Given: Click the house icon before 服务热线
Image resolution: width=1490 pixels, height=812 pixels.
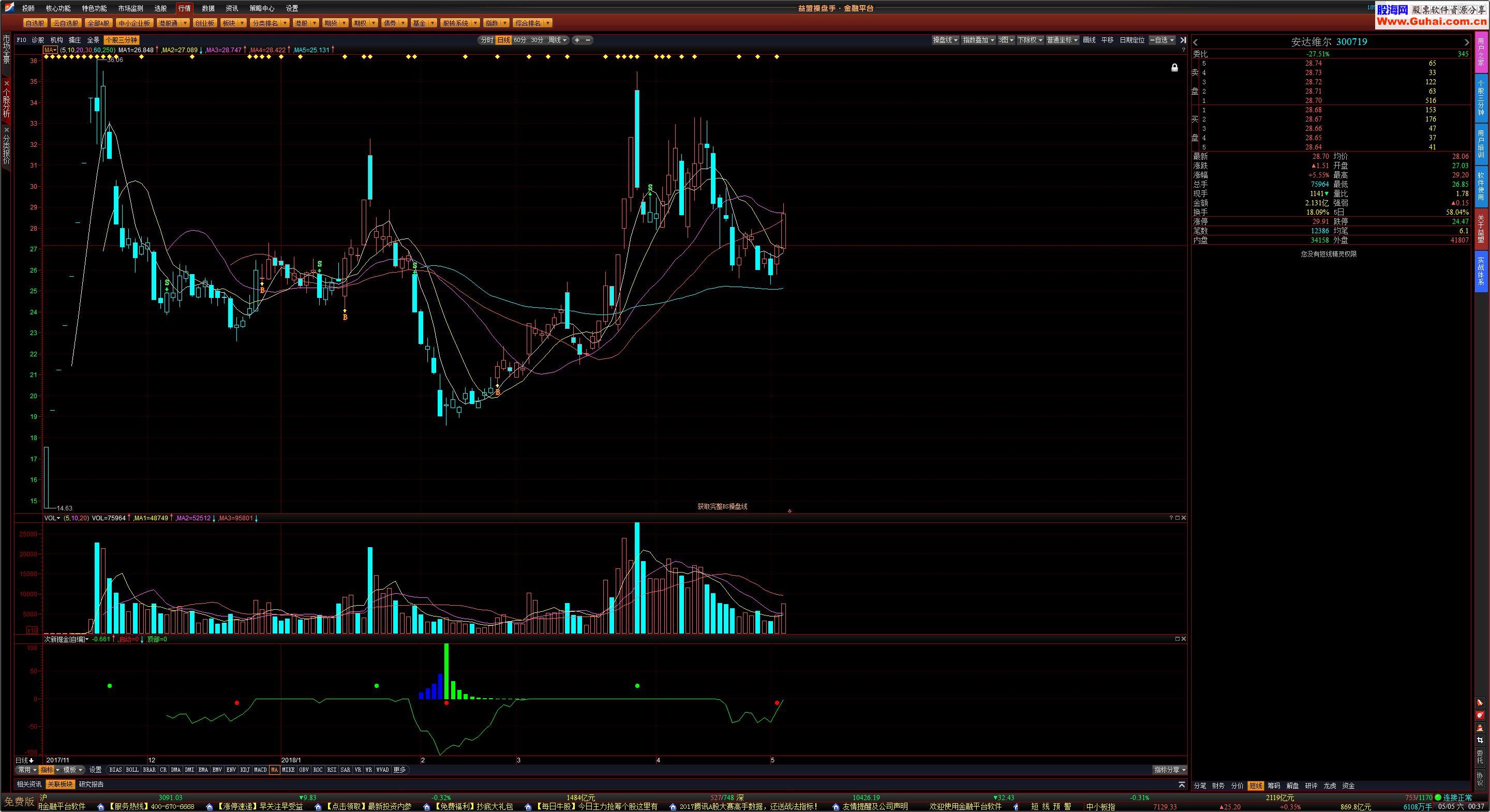Looking at the screenshot, I should pos(101,806).
